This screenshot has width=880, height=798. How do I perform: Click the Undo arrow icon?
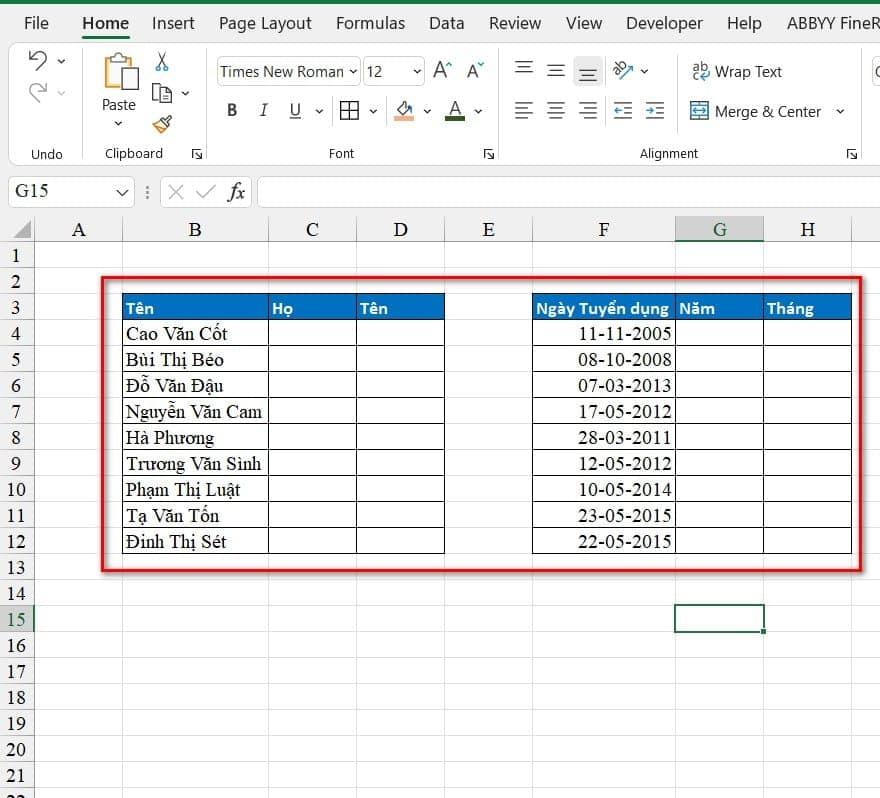click(38, 61)
